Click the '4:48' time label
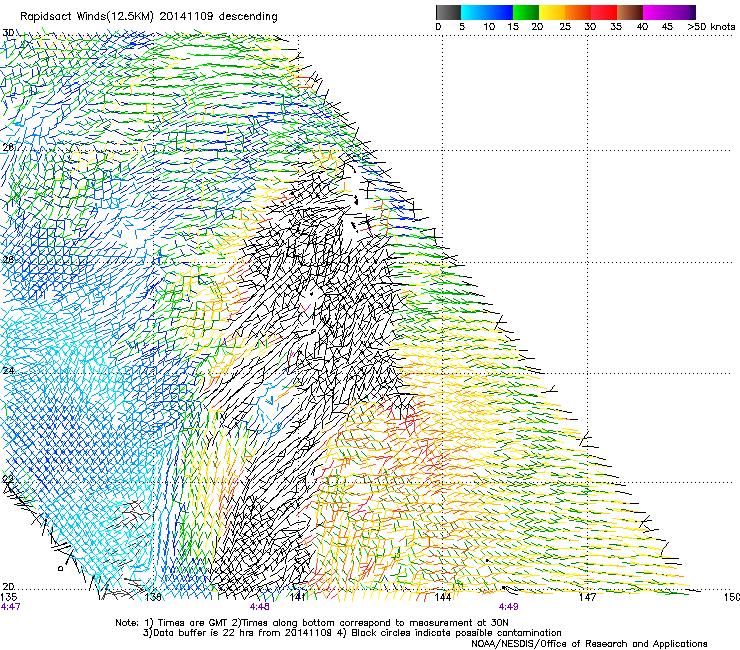Viewport: 740px width, 650px height. click(260, 607)
